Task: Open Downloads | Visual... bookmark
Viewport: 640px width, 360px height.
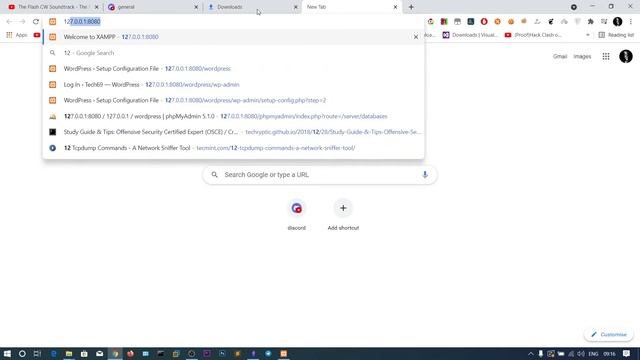Action: (x=470, y=35)
